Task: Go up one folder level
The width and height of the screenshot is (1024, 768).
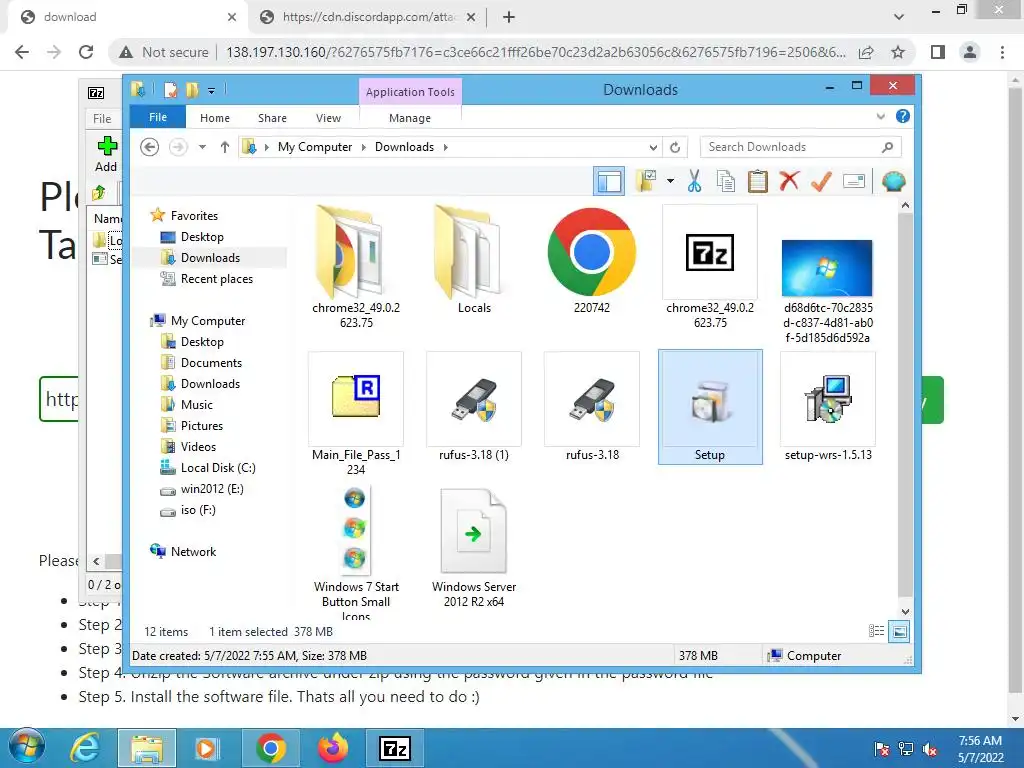Action: point(225,147)
